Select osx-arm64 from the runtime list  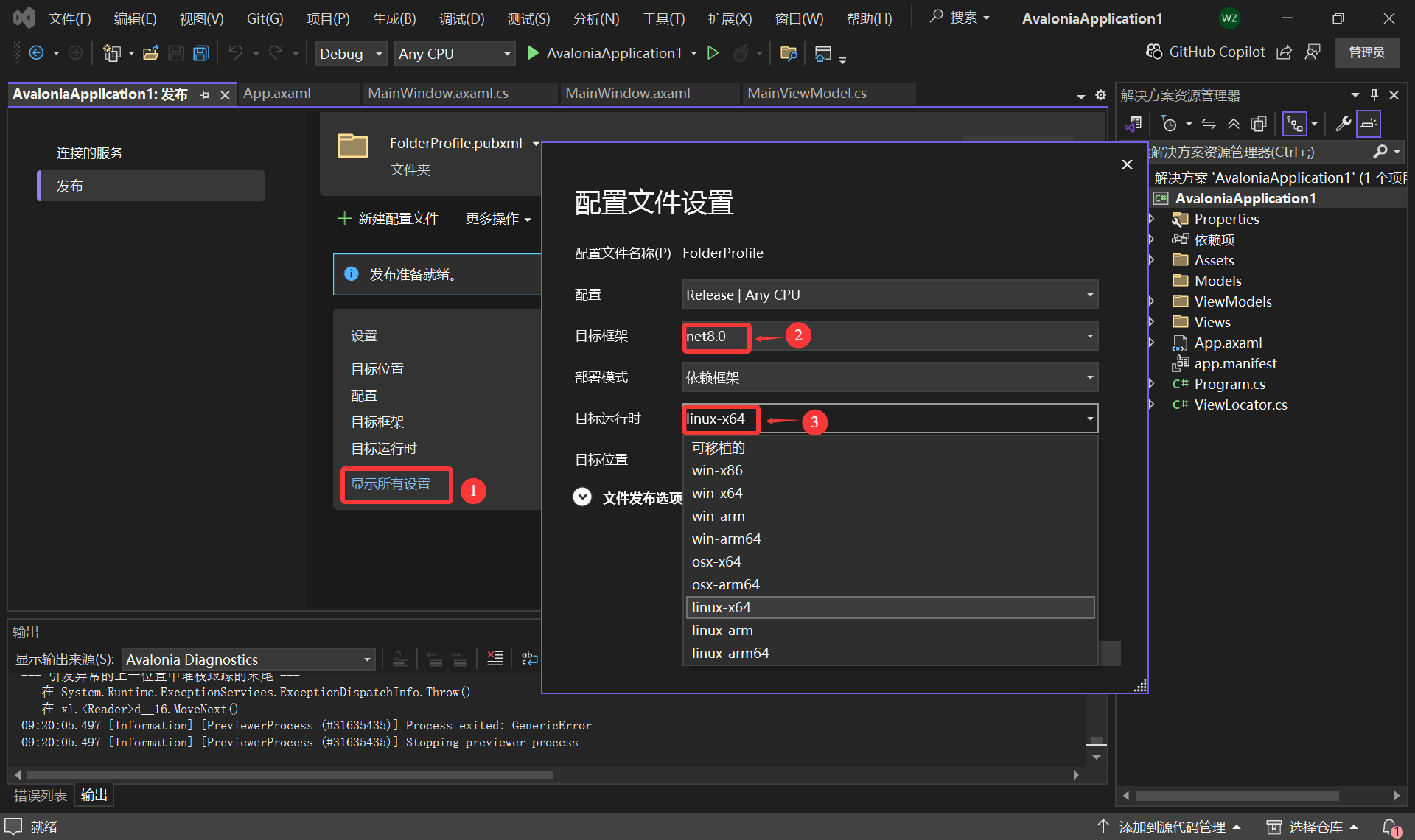[x=890, y=584]
